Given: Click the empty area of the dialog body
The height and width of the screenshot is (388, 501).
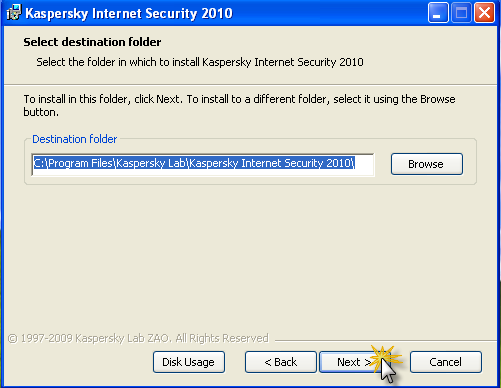Looking at the screenshot, I should point(250,257).
